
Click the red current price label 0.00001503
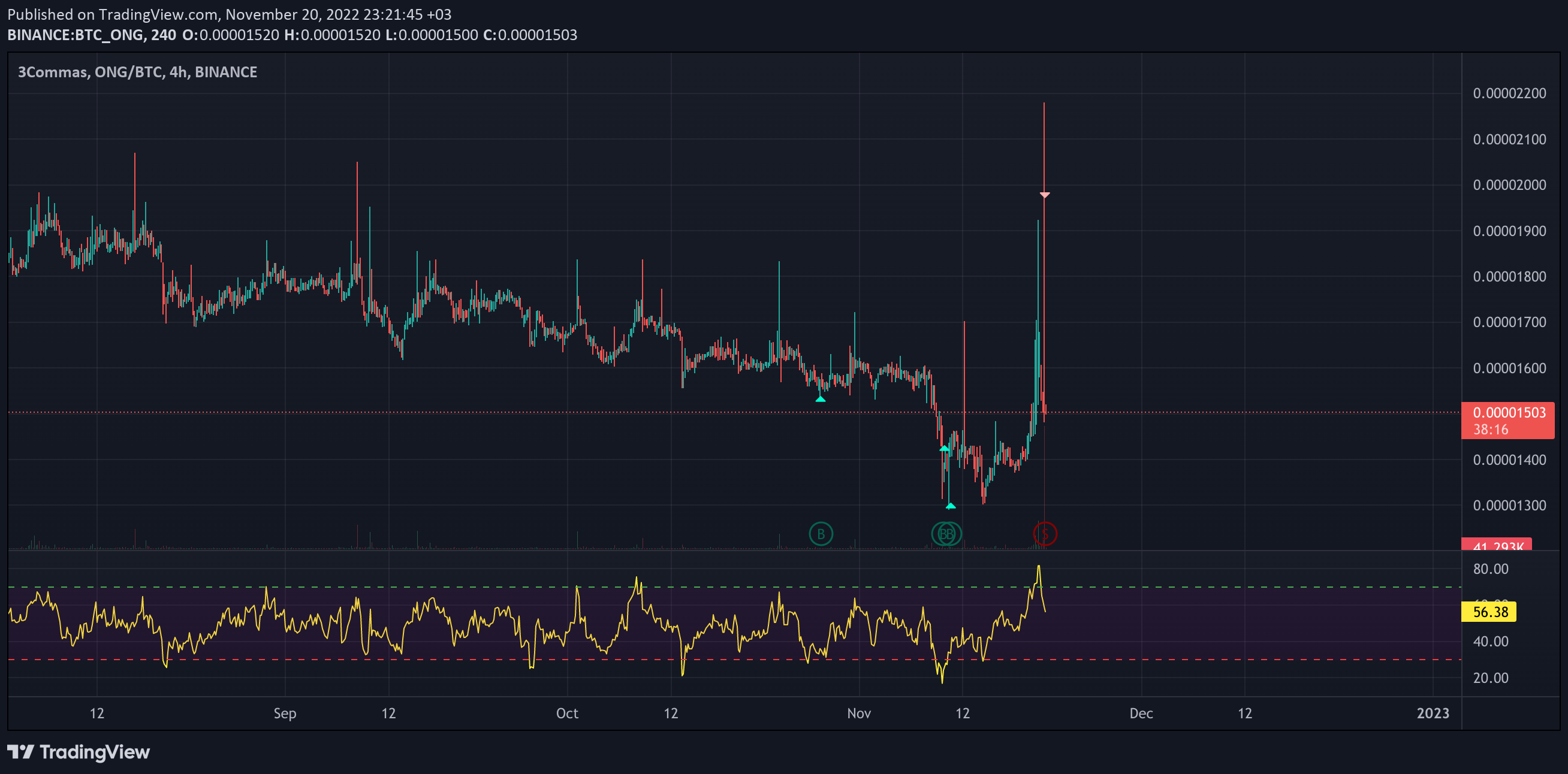[1509, 413]
